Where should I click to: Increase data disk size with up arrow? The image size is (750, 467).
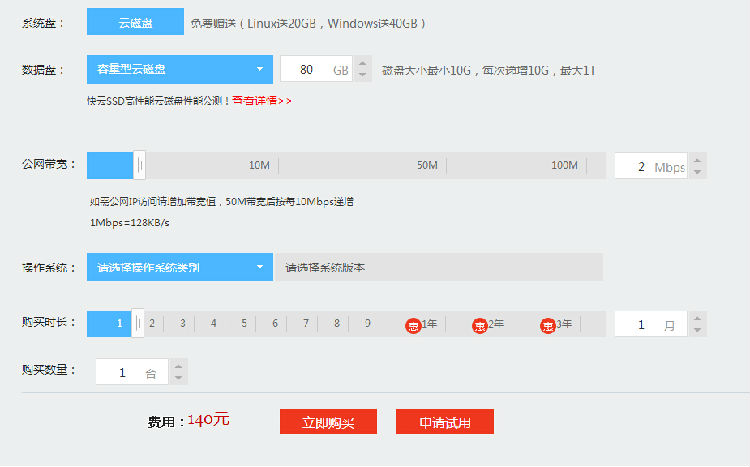click(362, 63)
